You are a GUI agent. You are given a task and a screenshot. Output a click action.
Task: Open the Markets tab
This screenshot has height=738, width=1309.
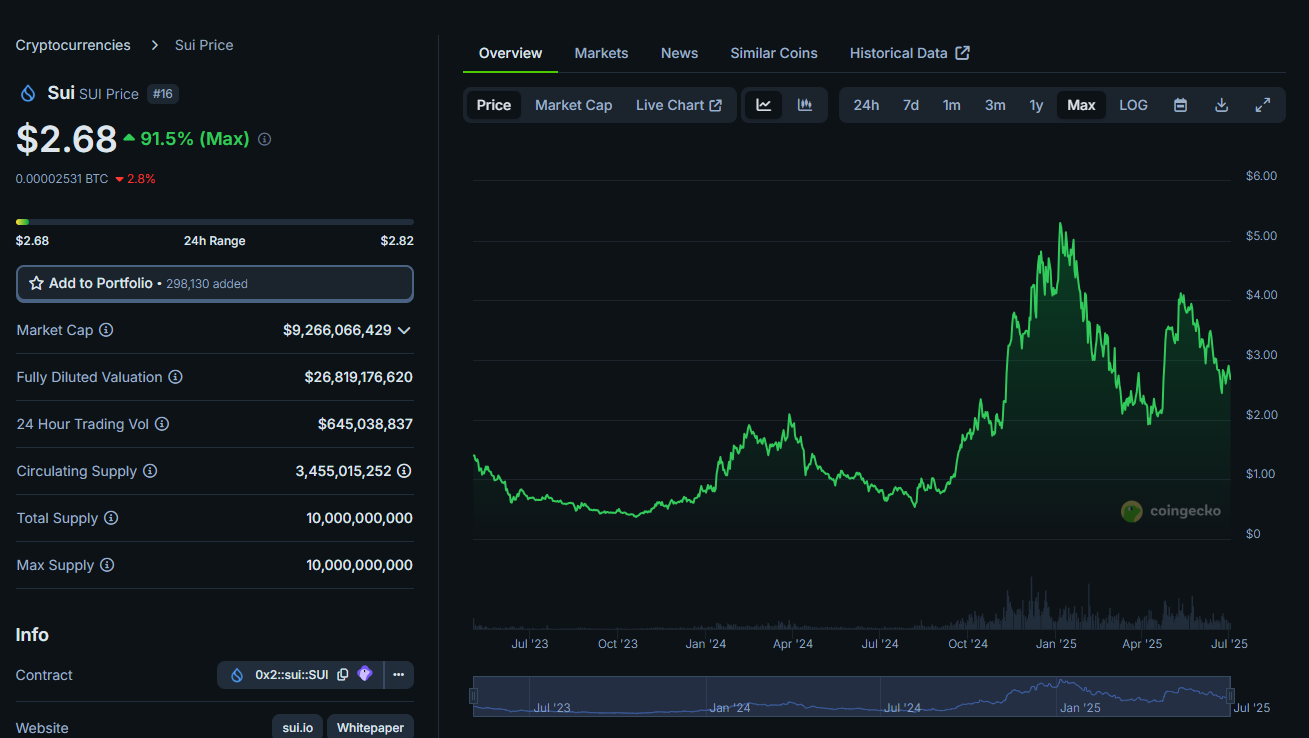601,53
